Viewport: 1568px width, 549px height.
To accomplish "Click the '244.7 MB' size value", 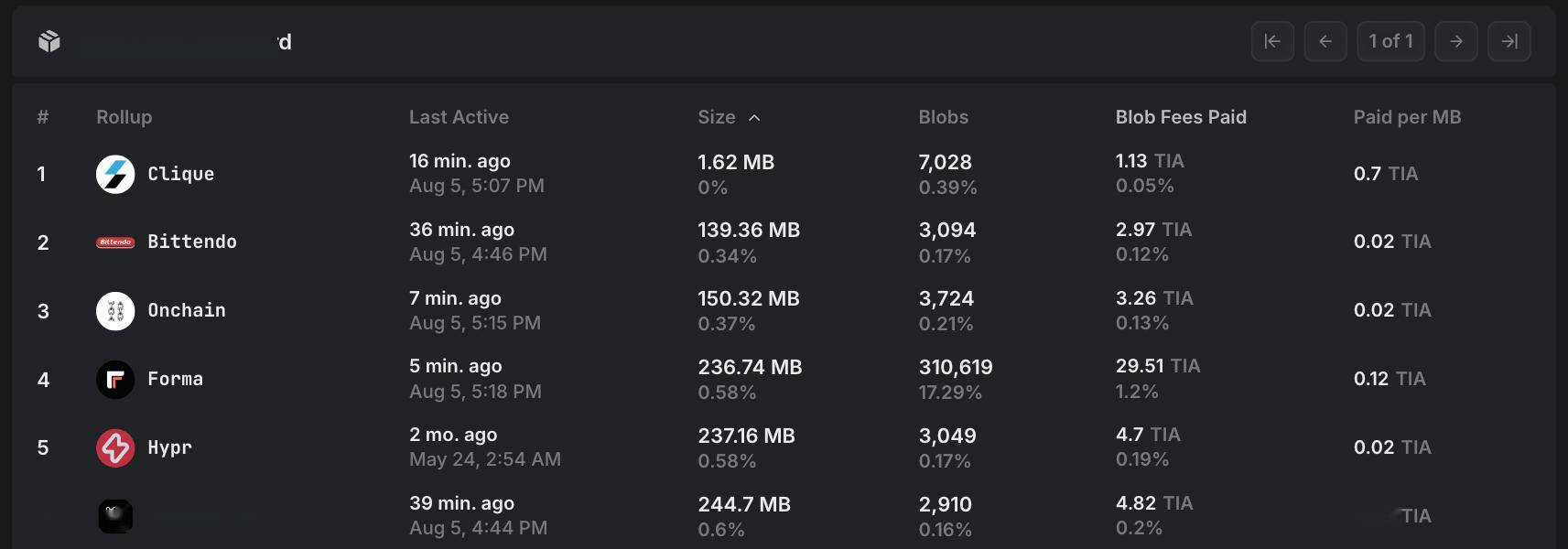I will pyautogui.click(x=744, y=504).
